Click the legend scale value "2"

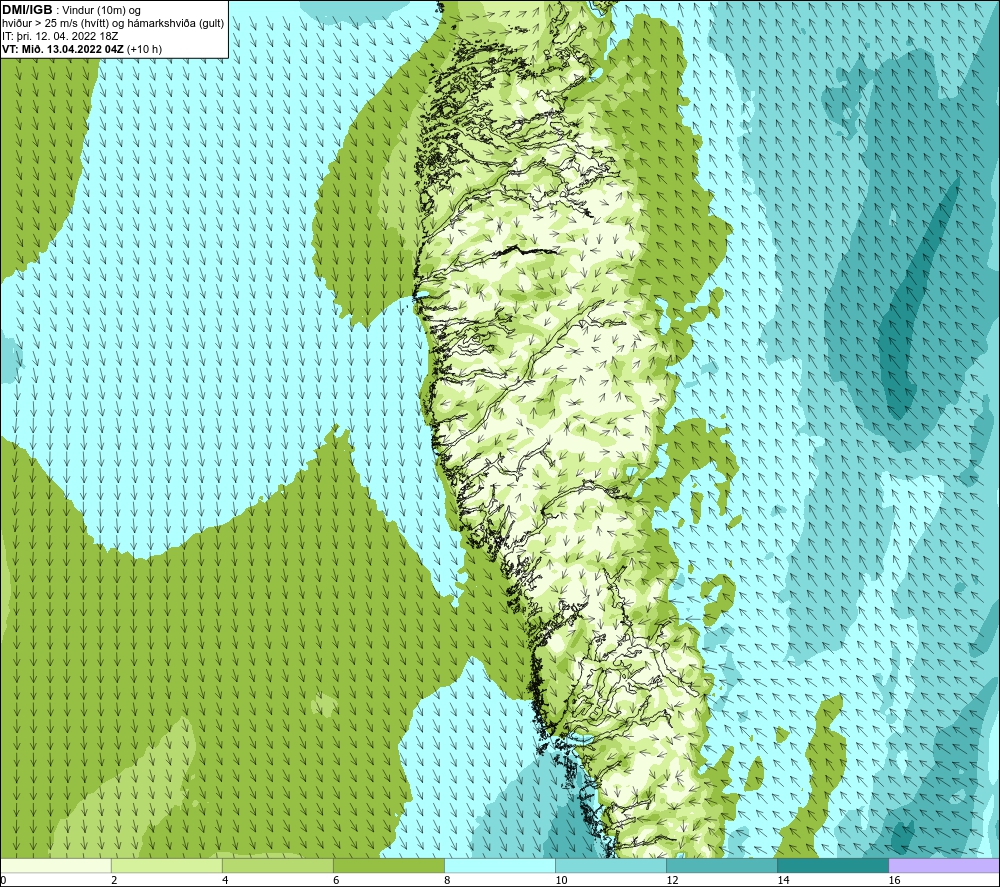114,880
